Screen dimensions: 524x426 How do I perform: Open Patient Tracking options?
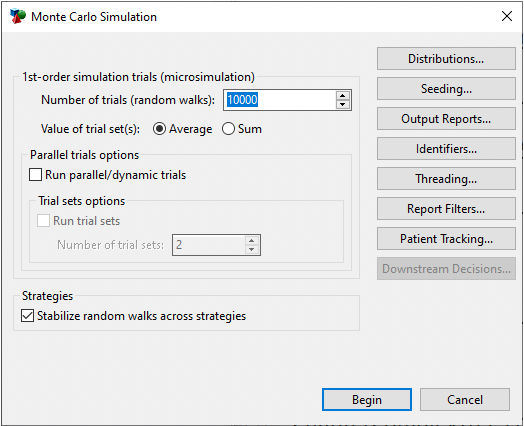tap(446, 239)
